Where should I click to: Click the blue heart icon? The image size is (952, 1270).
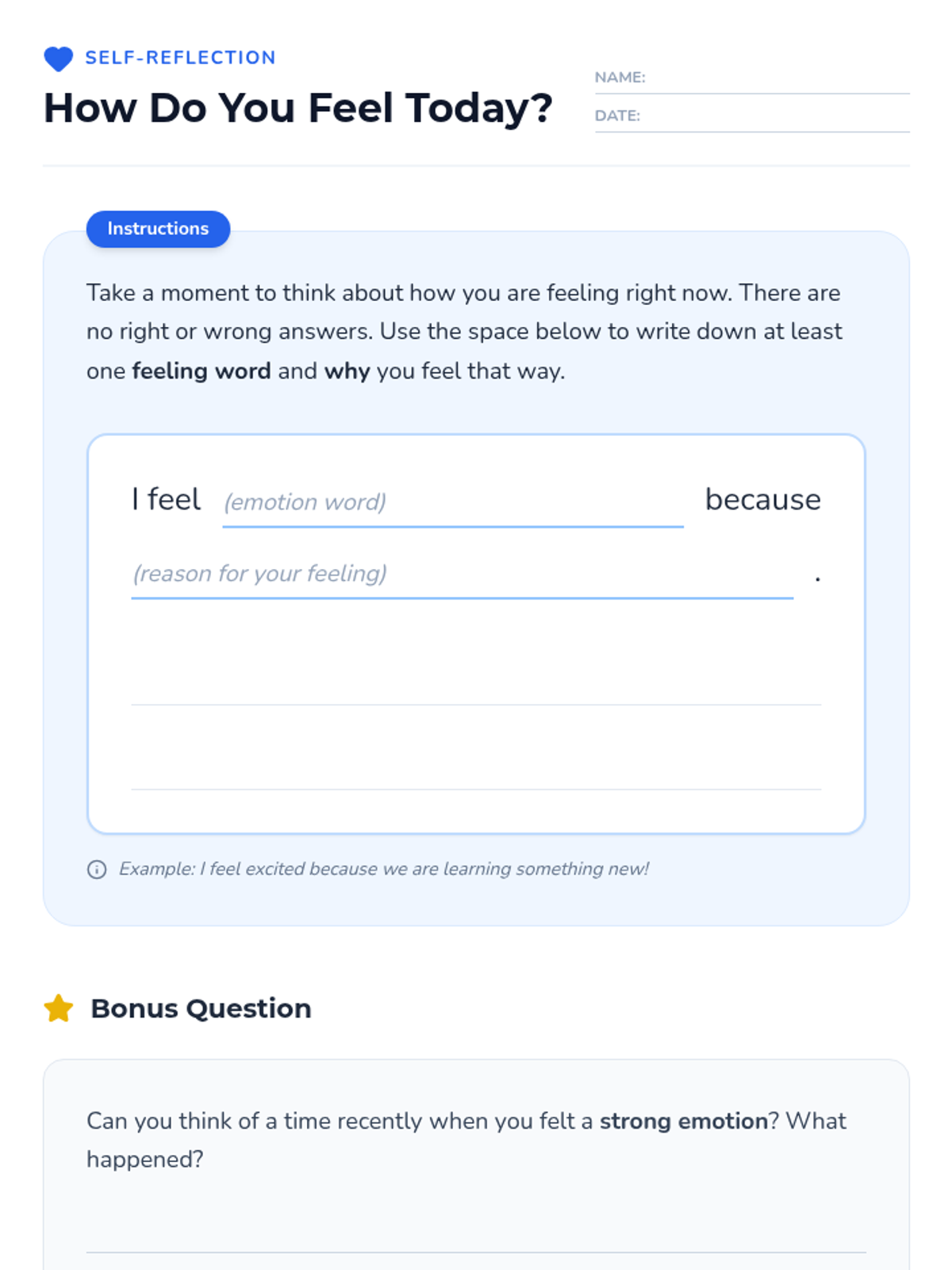(x=58, y=58)
